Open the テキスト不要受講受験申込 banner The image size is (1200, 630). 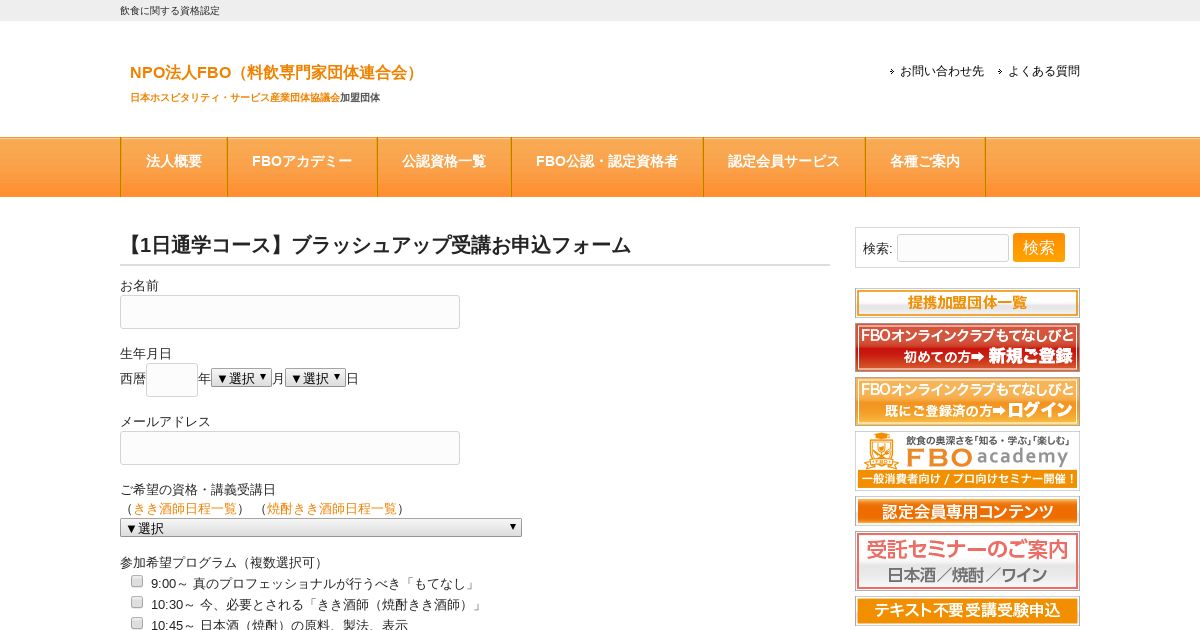click(x=967, y=611)
